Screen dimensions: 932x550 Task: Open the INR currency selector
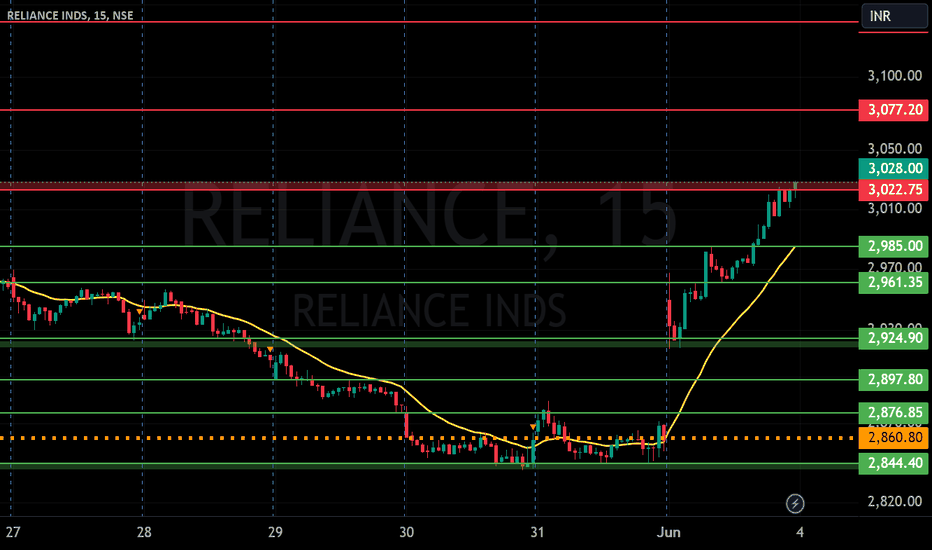click(894, 16)
